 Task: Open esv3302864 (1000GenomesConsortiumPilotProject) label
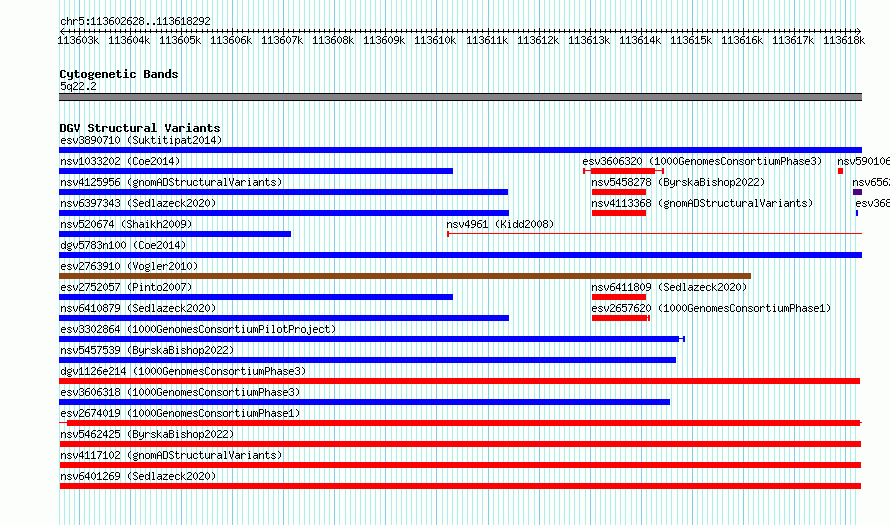[198, 329]
